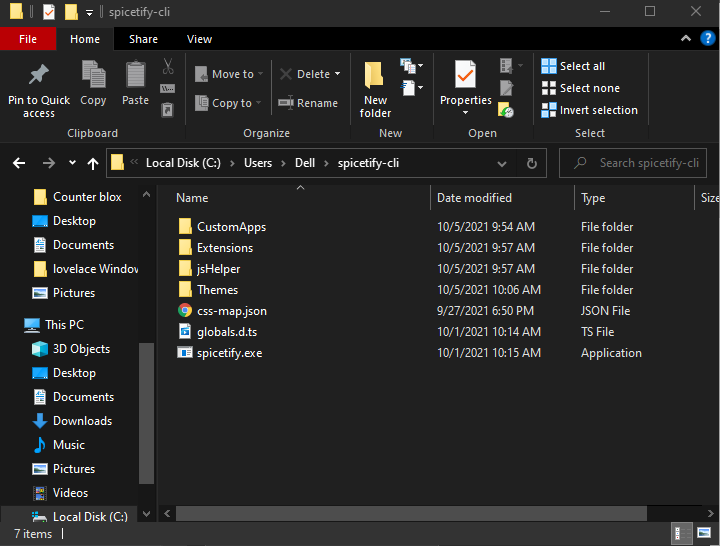
Task: Switch to Details view status icon
Action: [x=682, y=534]
